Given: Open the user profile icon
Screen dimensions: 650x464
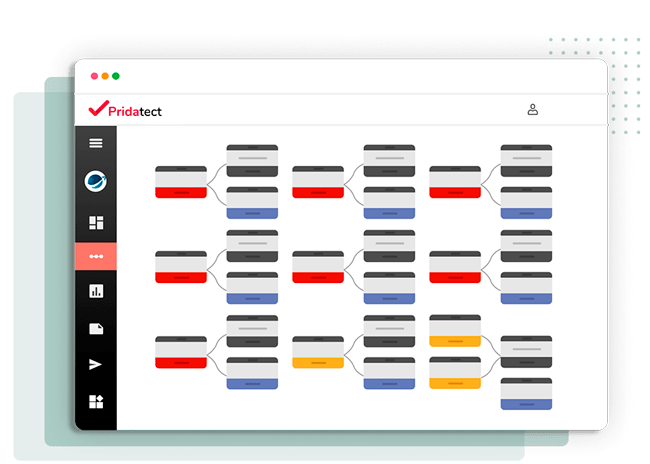Looking at the screenshot, I should click(533, 109).
